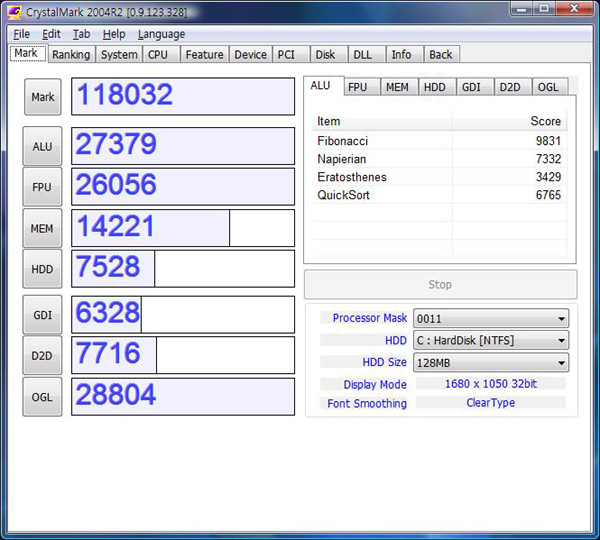Click the OGL score 28804
The height and width of the screenshot is (540, 600).
183,397
